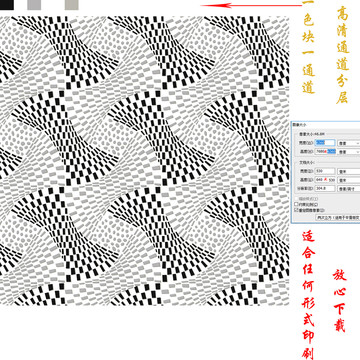This screenshot has width=360, height=360.
Task: Open the pixel width unit dropdown
Action: [x=349, y=143]
